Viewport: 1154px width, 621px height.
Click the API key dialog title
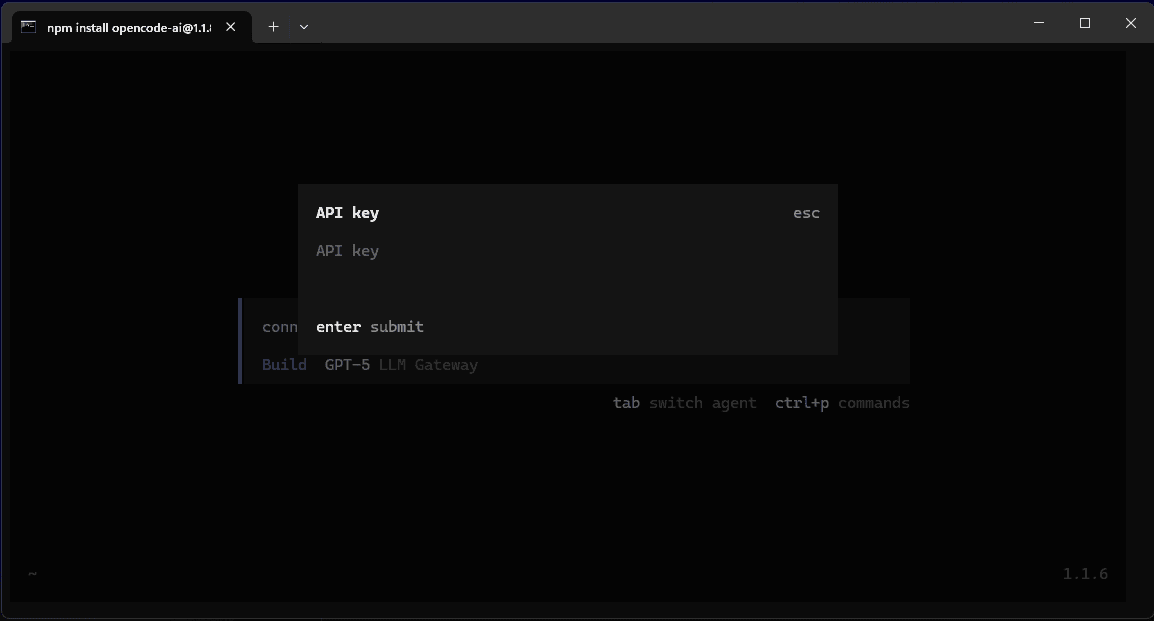point(347,212)
